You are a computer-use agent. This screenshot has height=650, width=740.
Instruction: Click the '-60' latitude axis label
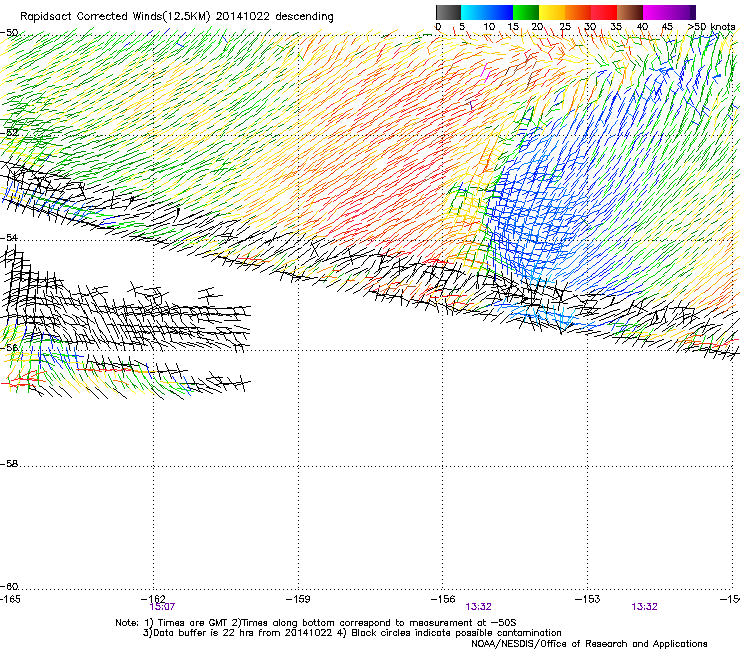(x=9, y=587)
